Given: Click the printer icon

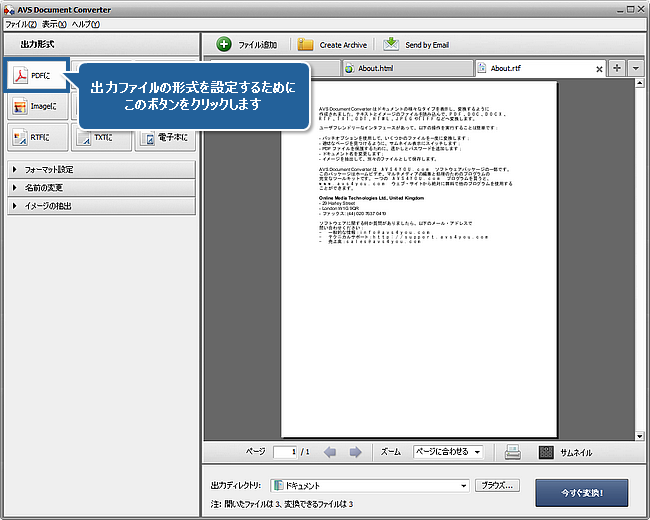Looking at the screenshot, I should coord(512,452).
